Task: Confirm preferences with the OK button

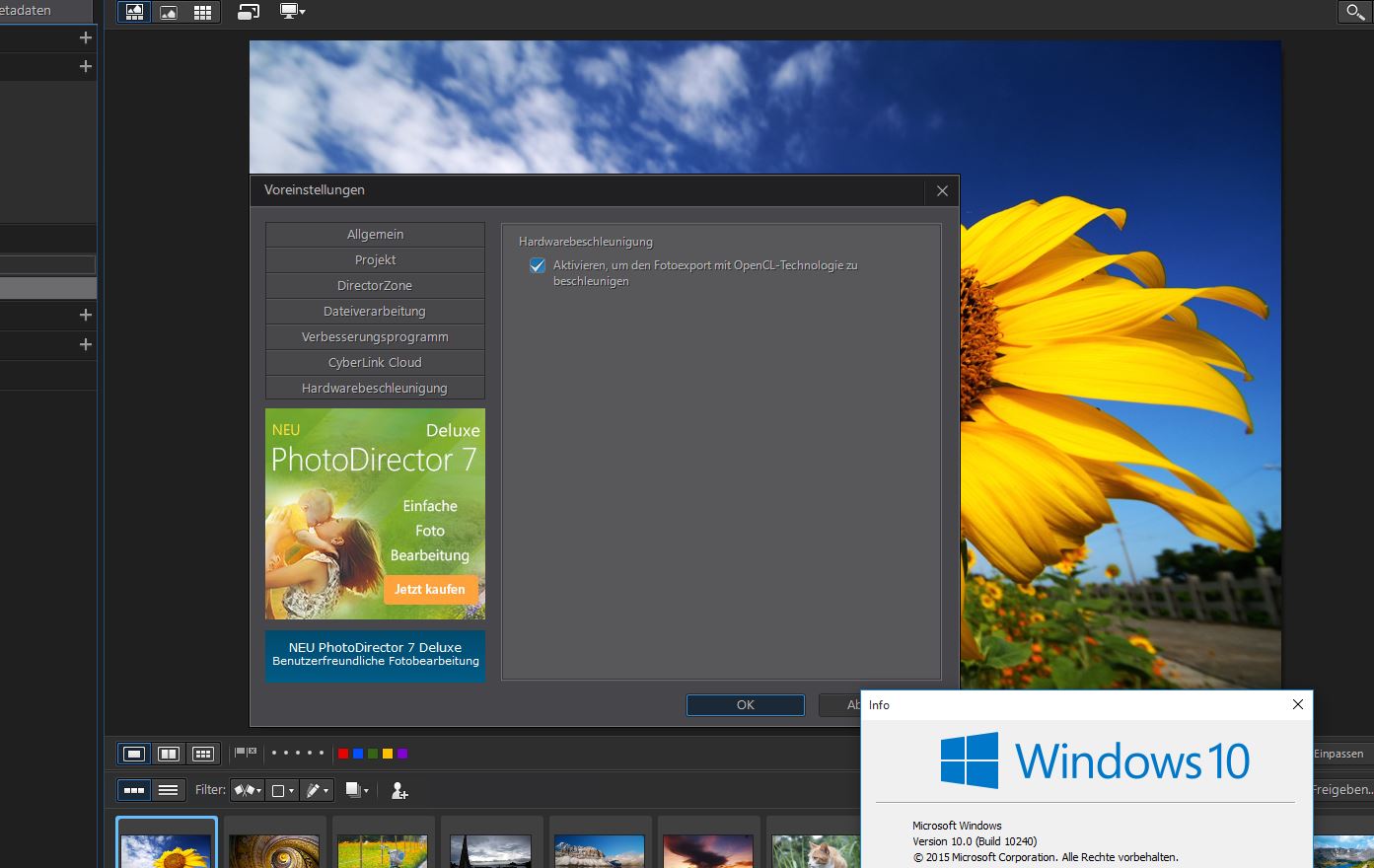Action: 745,705
